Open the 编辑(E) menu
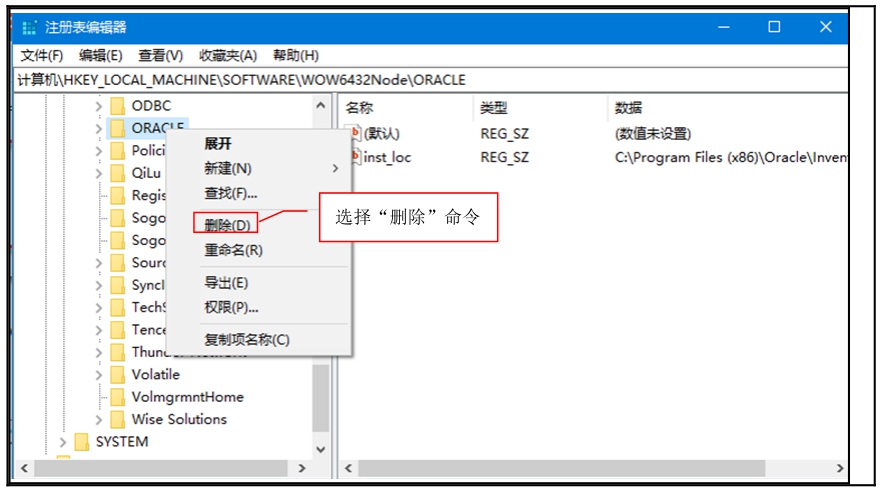This screenshot has width=887, height=500. pos(101,55)
